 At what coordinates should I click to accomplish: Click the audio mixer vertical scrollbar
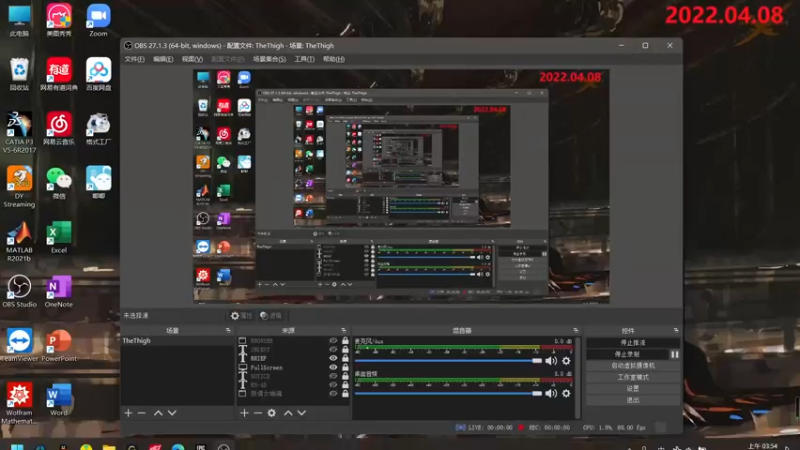(578, 378)
